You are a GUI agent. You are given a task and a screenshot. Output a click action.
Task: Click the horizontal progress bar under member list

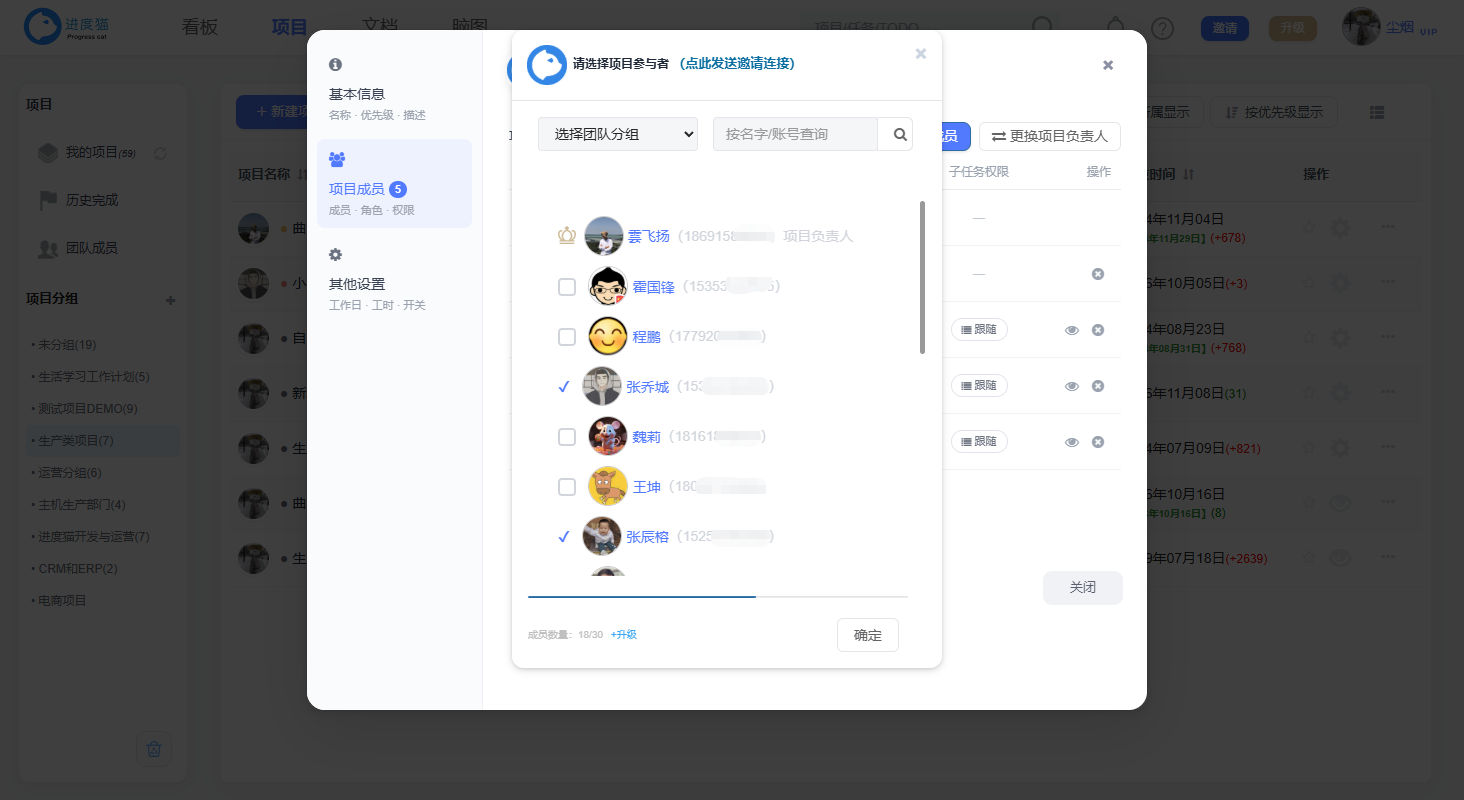[718, 596]
